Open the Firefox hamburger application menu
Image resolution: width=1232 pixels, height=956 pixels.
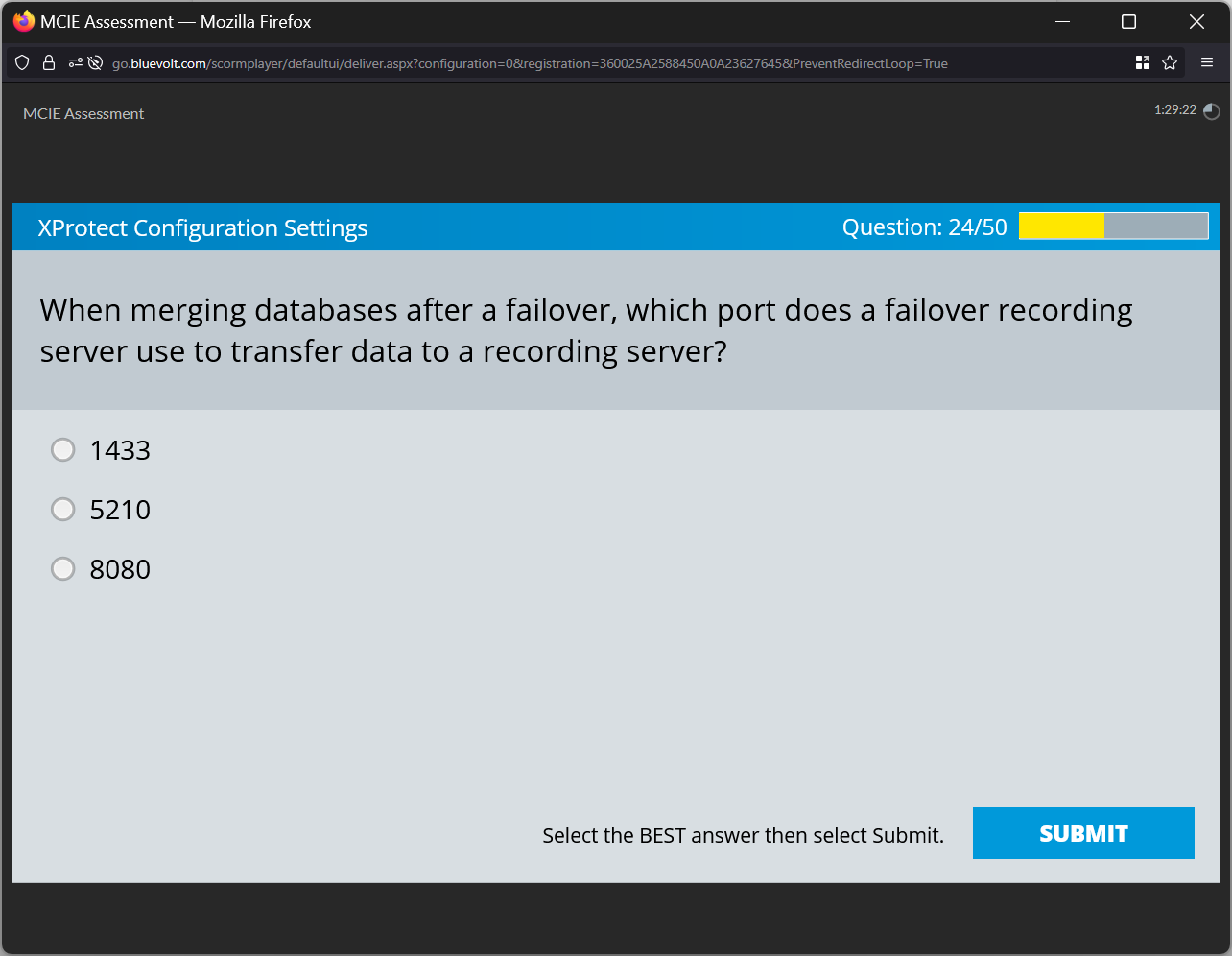tap(1207, 62)
